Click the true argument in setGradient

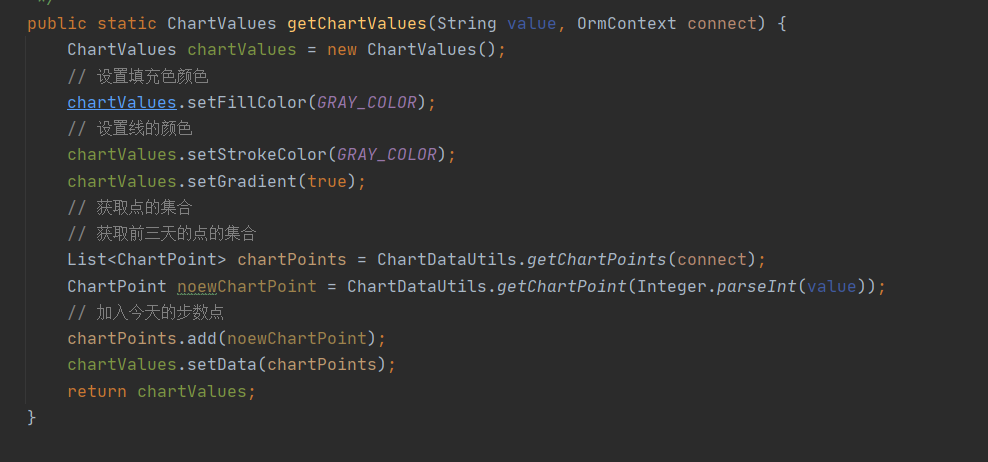[x=326, y=181]
